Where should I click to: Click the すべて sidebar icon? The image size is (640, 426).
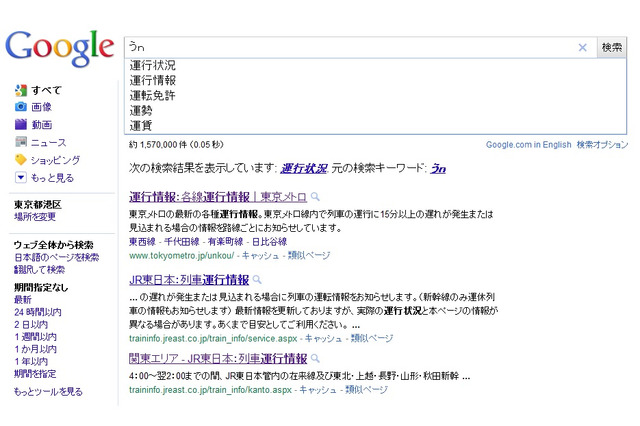coord(21,90)
